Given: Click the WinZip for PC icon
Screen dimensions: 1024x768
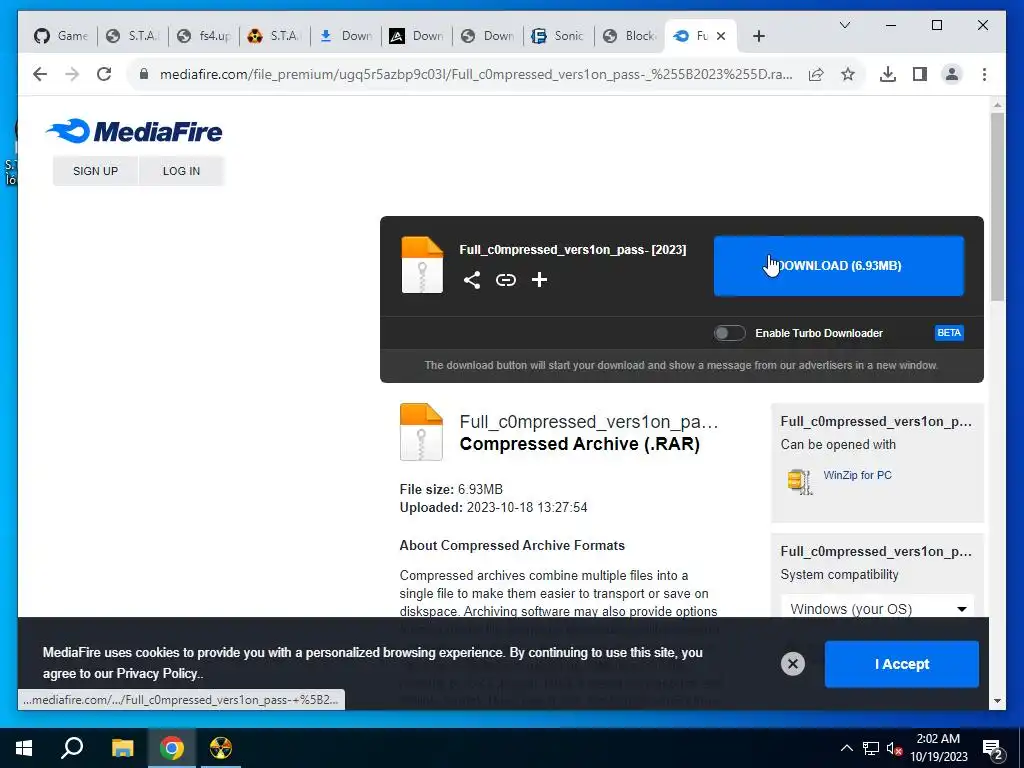Looking at the screenshot, I should point(799,482).
